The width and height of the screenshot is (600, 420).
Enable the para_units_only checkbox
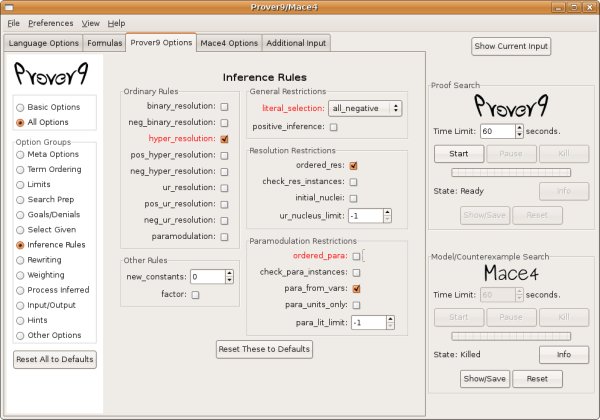[x=356, y=305]
